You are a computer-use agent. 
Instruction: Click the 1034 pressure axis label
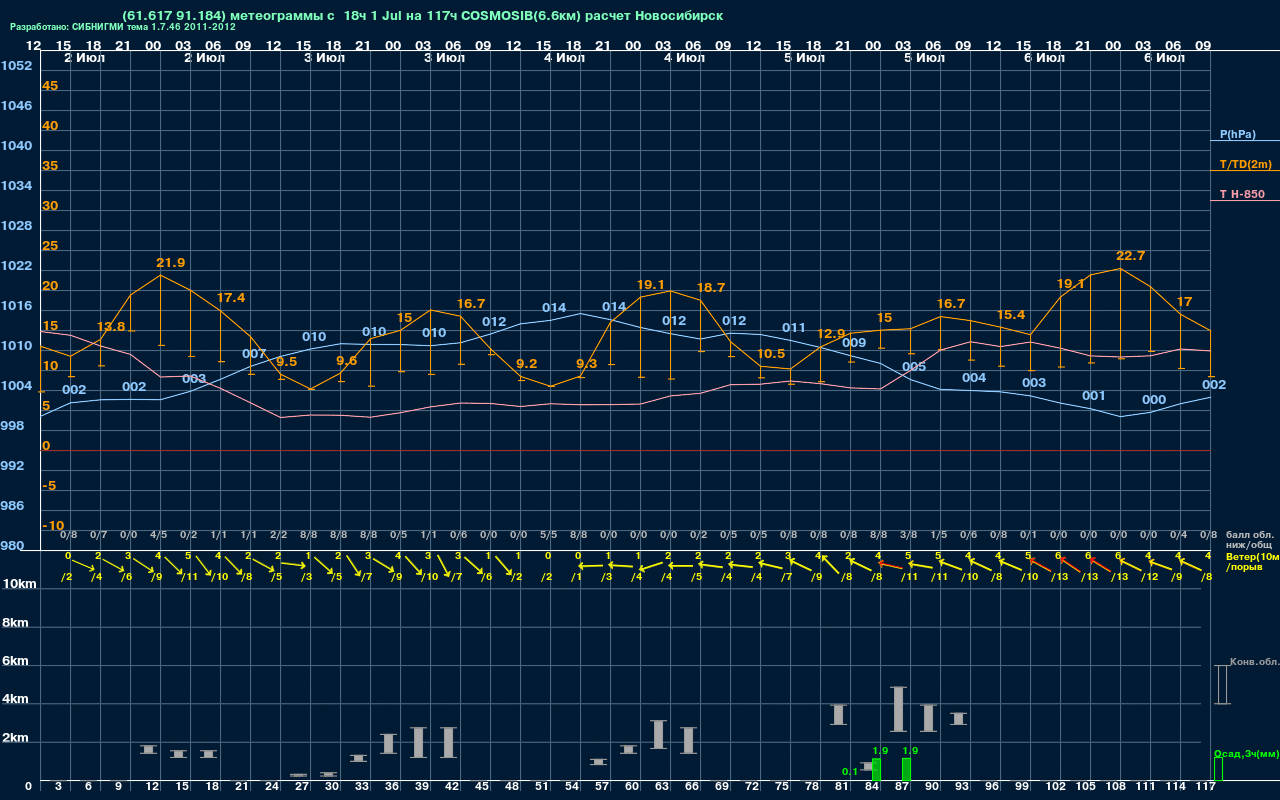tap(16, 186)
